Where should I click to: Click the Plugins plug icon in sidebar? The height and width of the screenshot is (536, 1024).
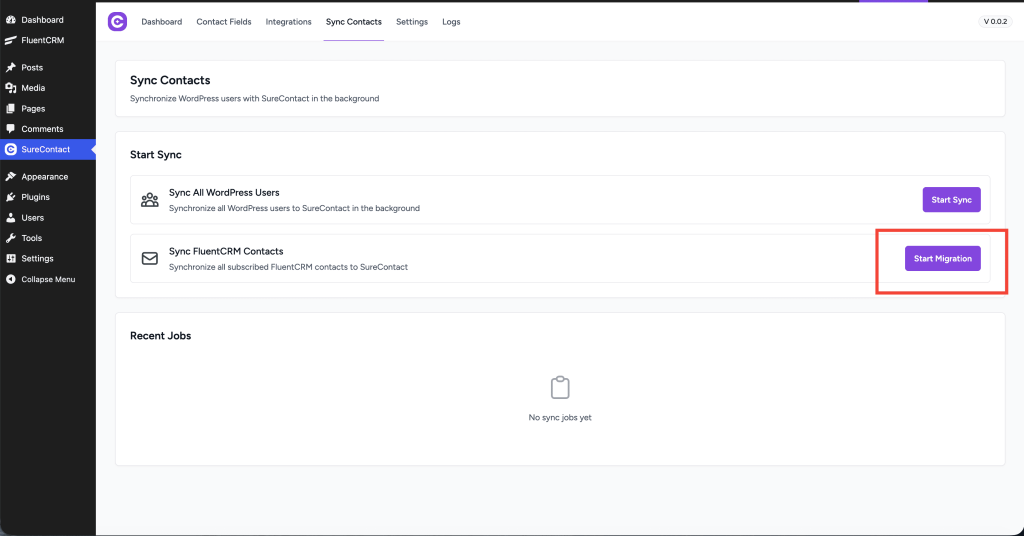[11, 197]
